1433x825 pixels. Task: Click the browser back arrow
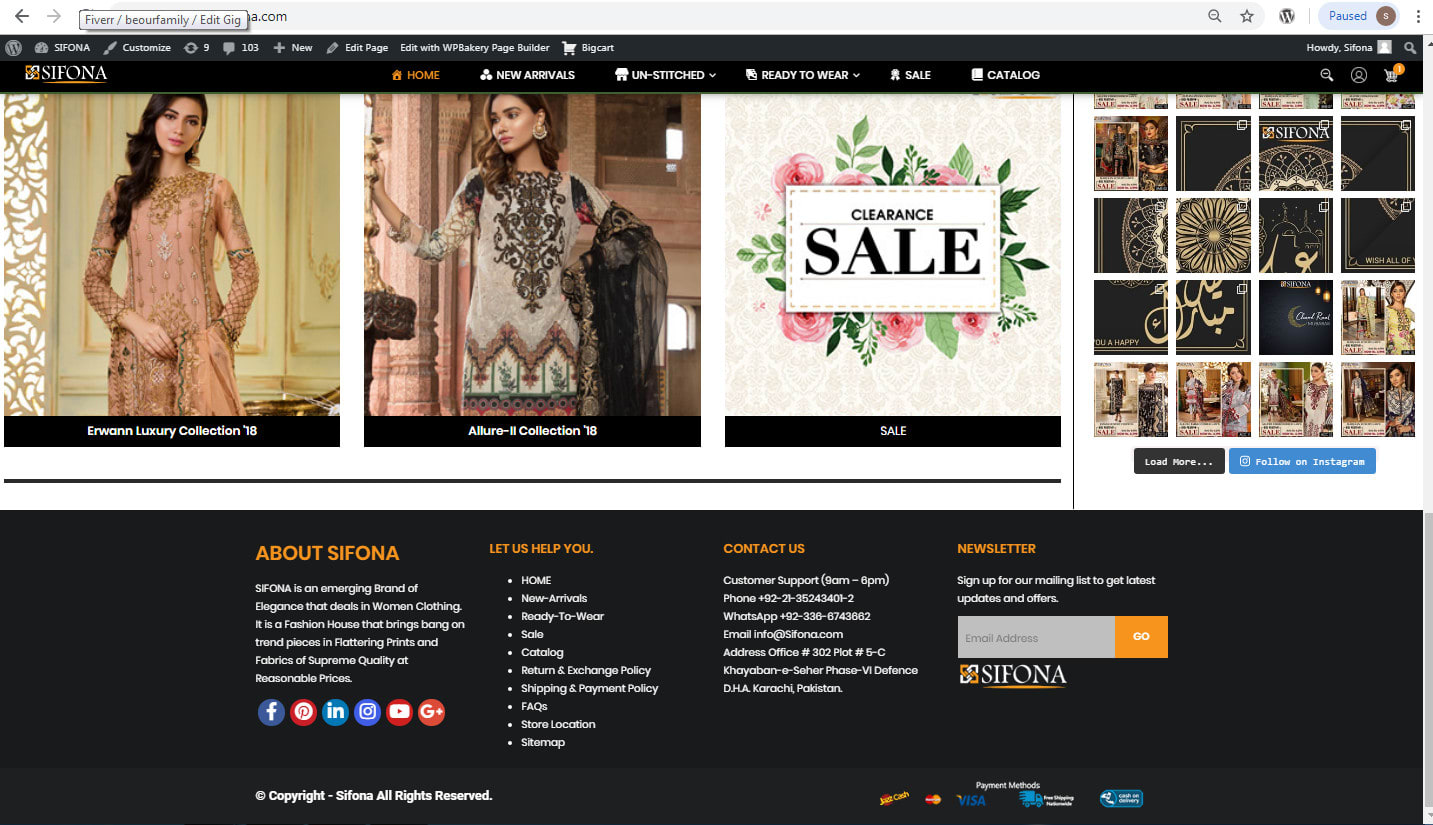pyautogui.click(x=22, y=16)
